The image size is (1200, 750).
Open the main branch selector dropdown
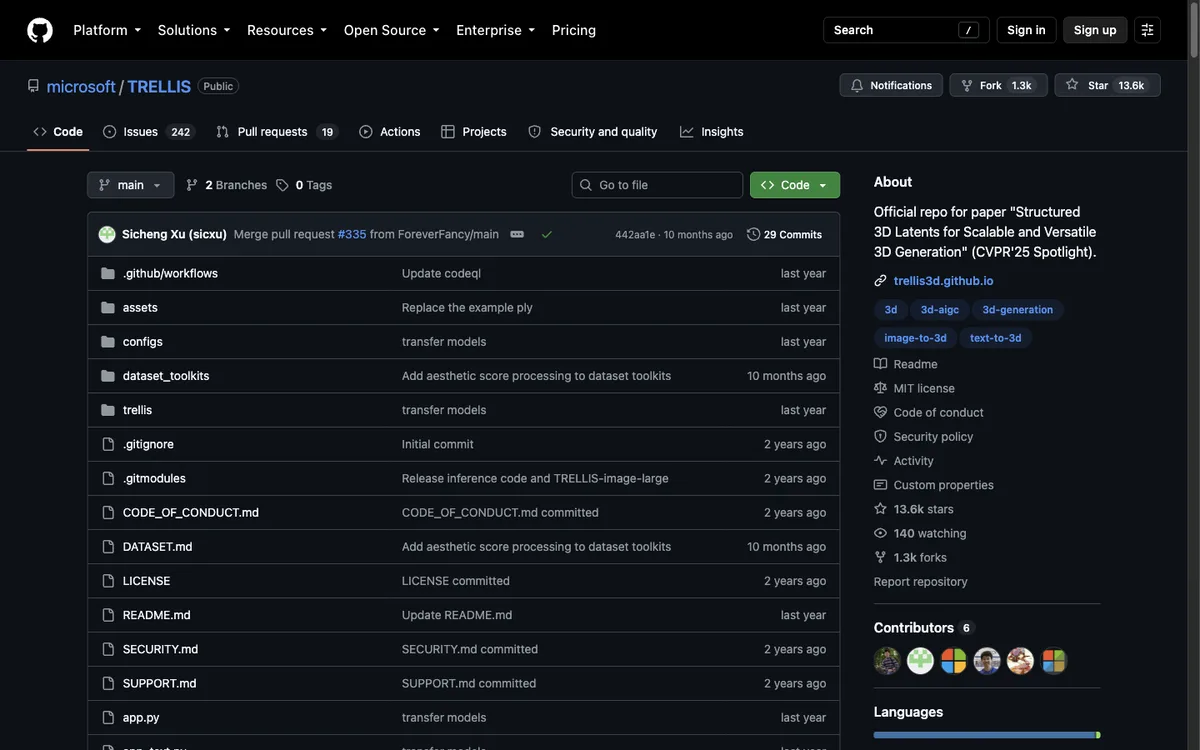(x=131, y=185)
